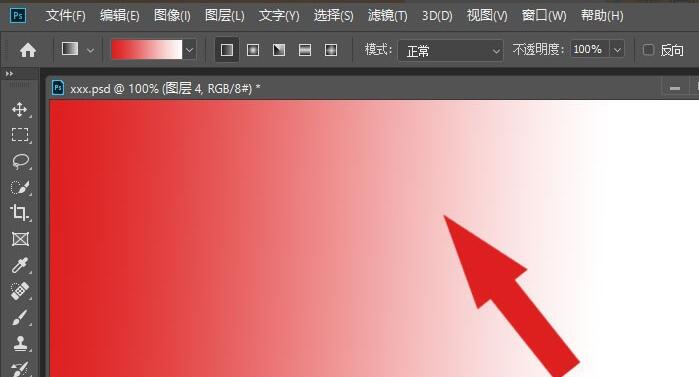Open the 文字(Y) menu
This screenshot has width=699, height=377.
pos(279,16)
